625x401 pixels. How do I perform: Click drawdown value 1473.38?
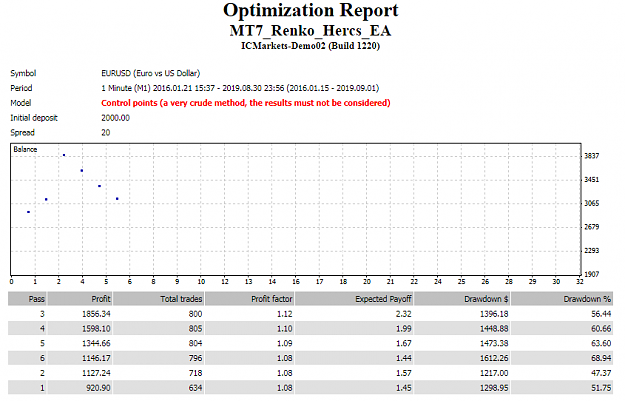494,344
